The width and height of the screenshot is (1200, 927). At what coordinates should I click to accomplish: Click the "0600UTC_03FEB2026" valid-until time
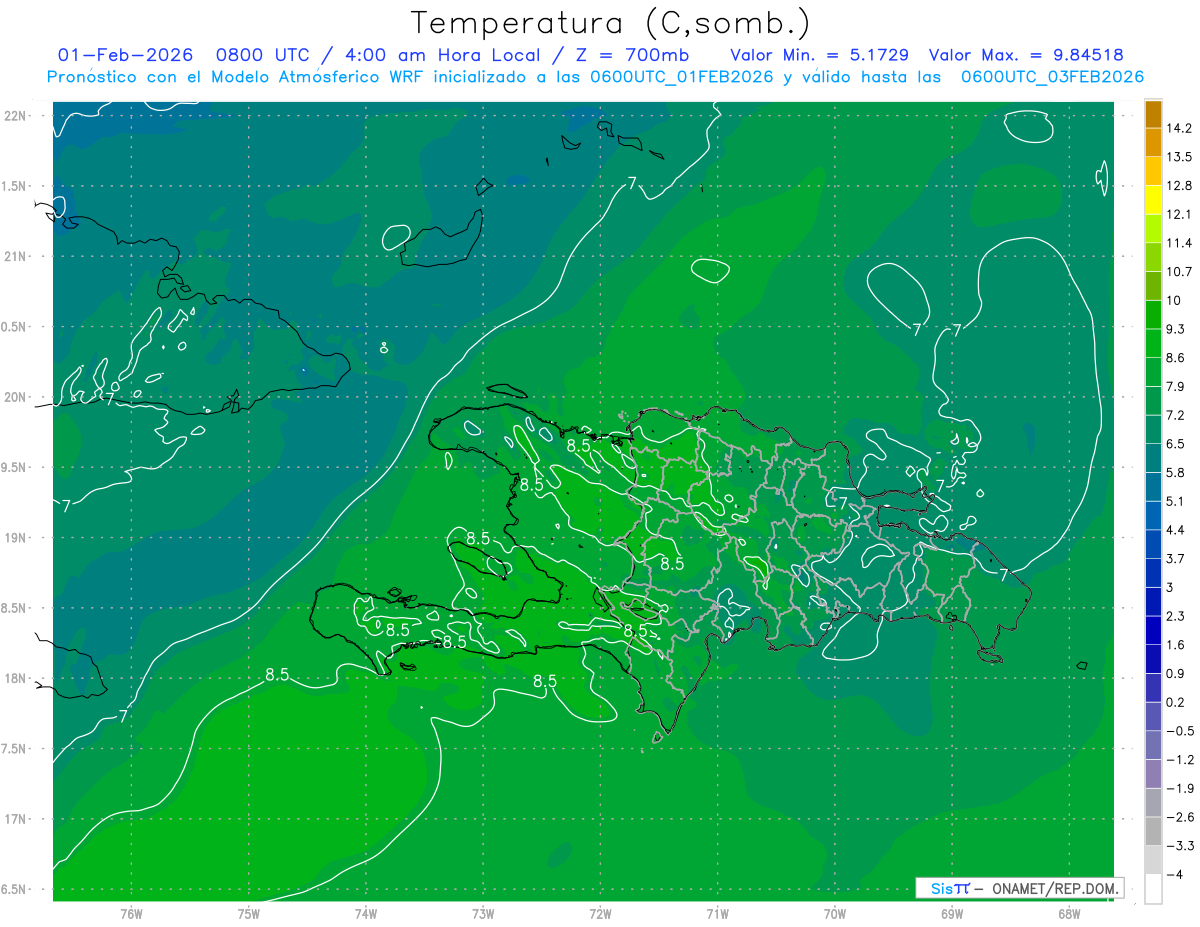point(1052,77)
